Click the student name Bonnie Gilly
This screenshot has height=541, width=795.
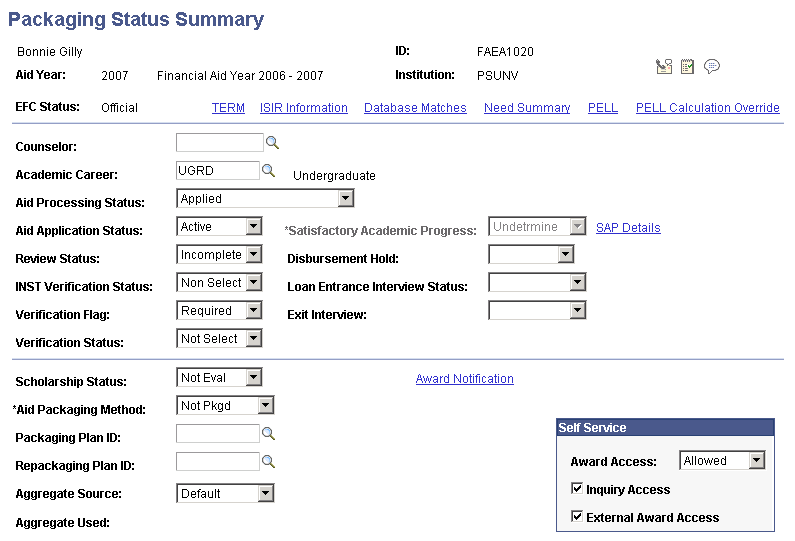(50, 52)
